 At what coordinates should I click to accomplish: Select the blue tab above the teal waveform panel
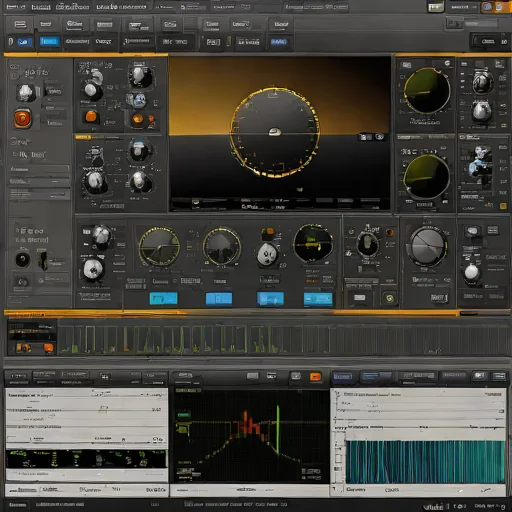pyautogui.click(x=342, y=376)
